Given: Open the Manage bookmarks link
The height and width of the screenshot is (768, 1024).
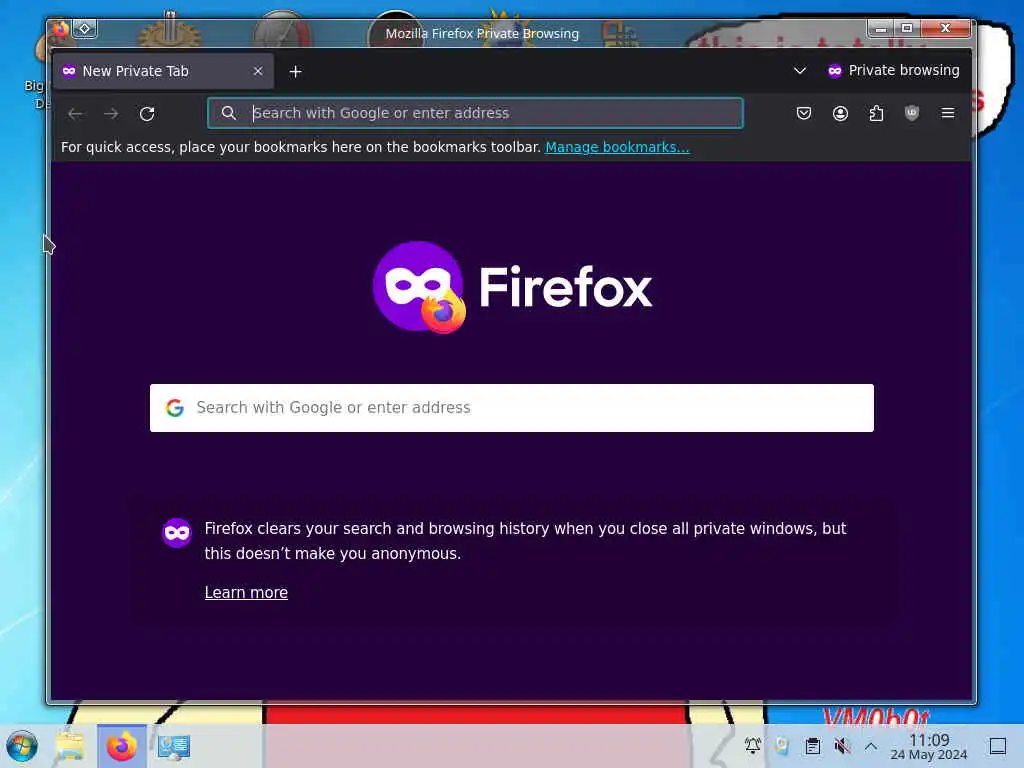Looking at the screenshot, I should tap(617, 147).
